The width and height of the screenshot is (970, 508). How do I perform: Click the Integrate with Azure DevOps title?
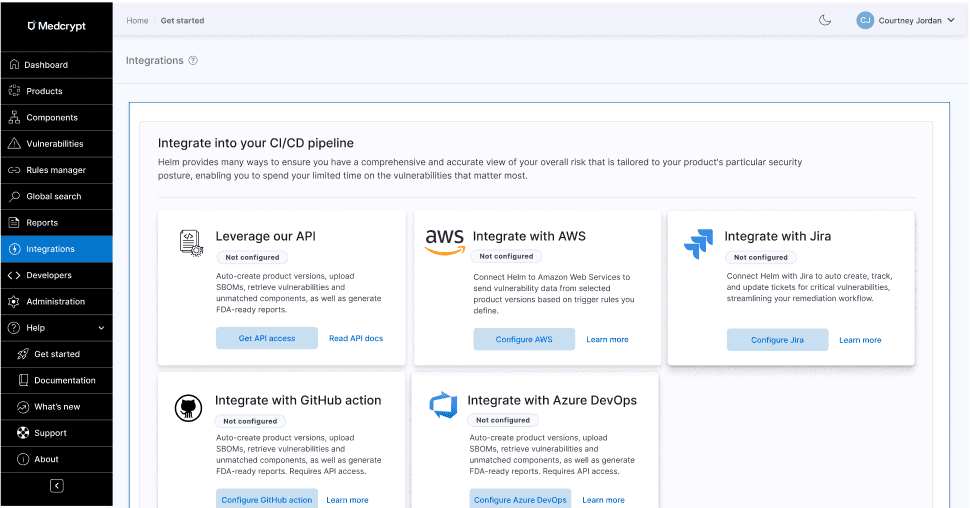point(552,400)
